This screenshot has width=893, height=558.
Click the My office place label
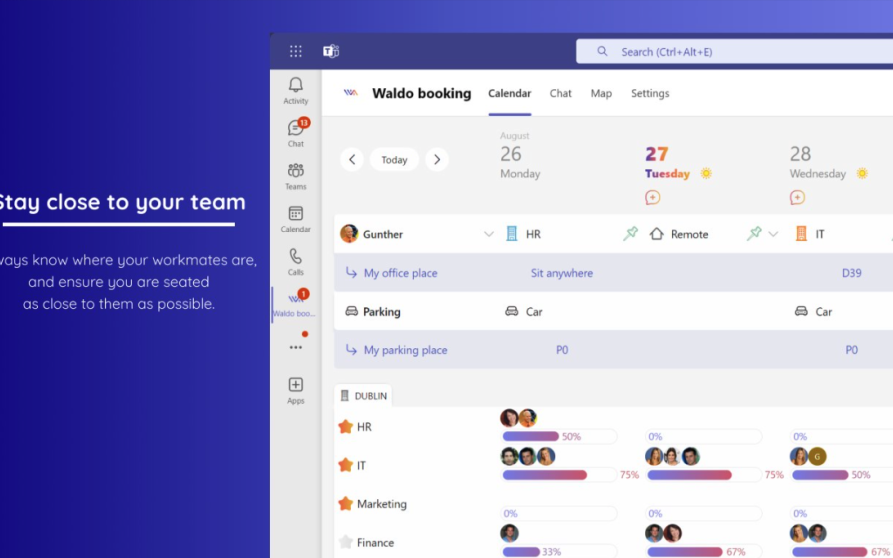tap(400, 273)
